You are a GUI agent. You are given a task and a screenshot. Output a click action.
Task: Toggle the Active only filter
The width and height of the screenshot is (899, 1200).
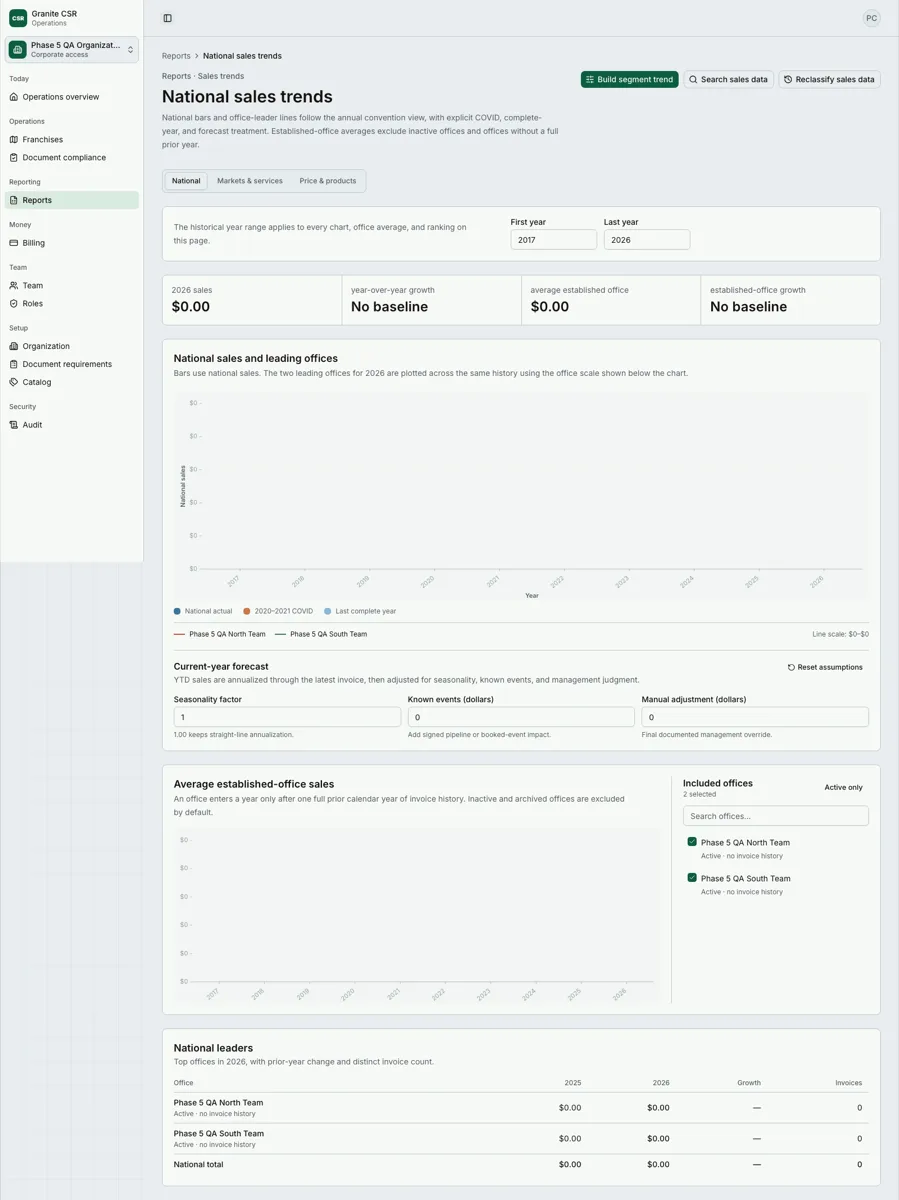click(x=843, y=787)
